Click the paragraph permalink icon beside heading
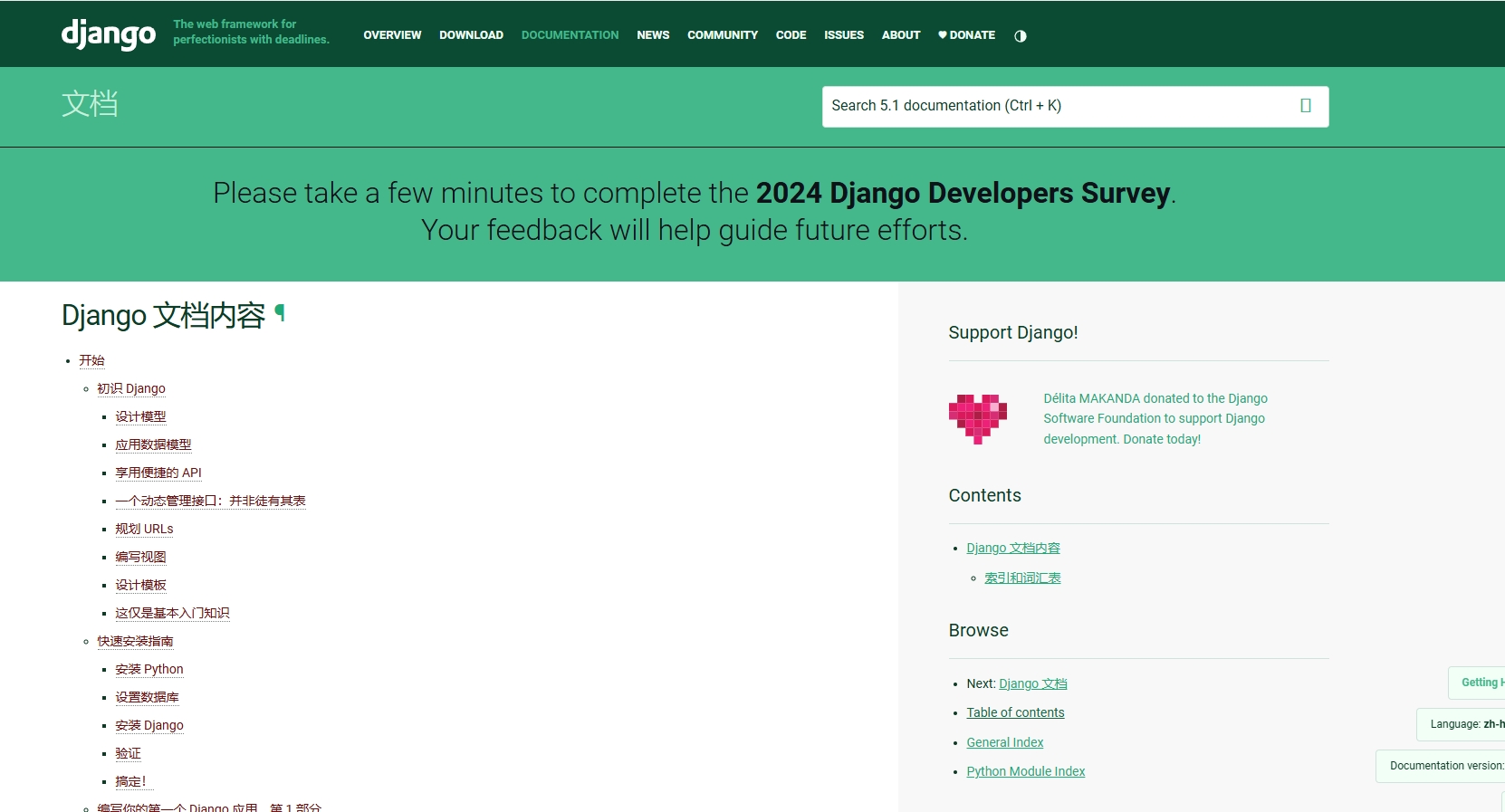Image resolution: width=1505 pixels, height=812 pixels. pyautogui.click(x=280, y=313)
